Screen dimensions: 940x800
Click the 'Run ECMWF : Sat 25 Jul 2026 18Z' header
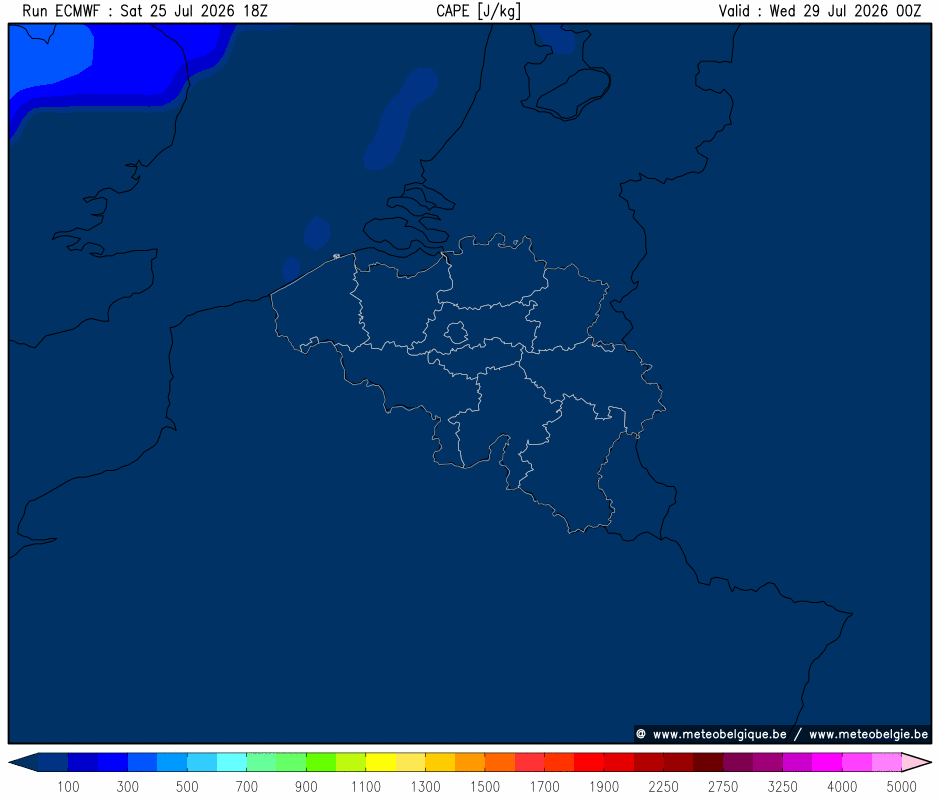[x=145, y=11]
